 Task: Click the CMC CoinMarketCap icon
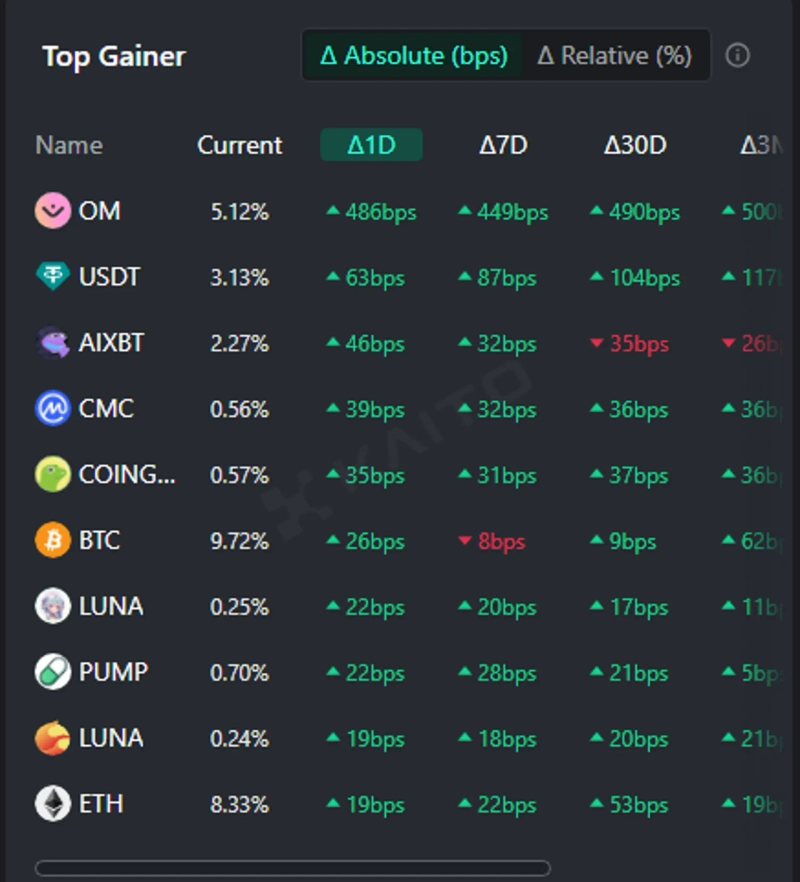coord(53,409)
